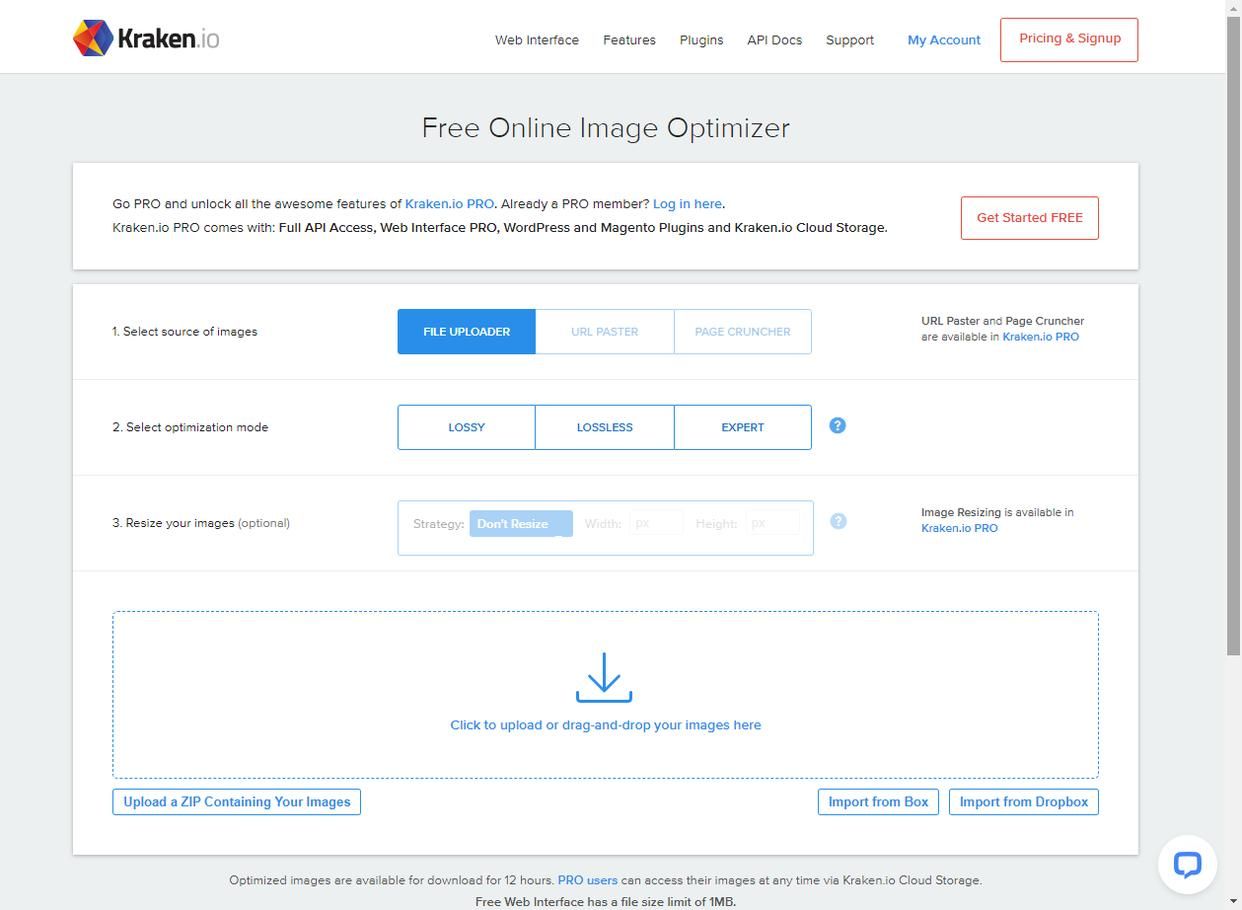Viewport: 1242px width, 910px height.
Task: Click '2. Select optimization mode' label
Action: (190, 427)
